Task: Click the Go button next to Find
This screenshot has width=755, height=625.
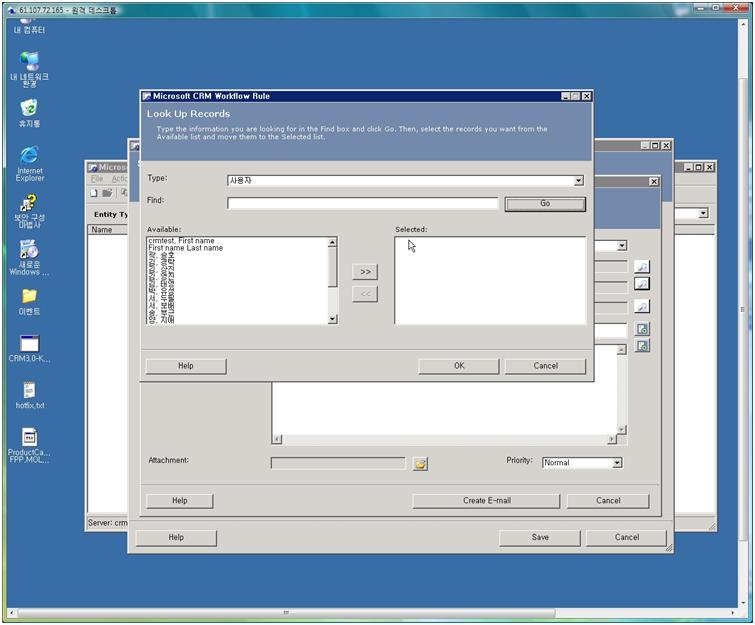Action: [545, 204]
